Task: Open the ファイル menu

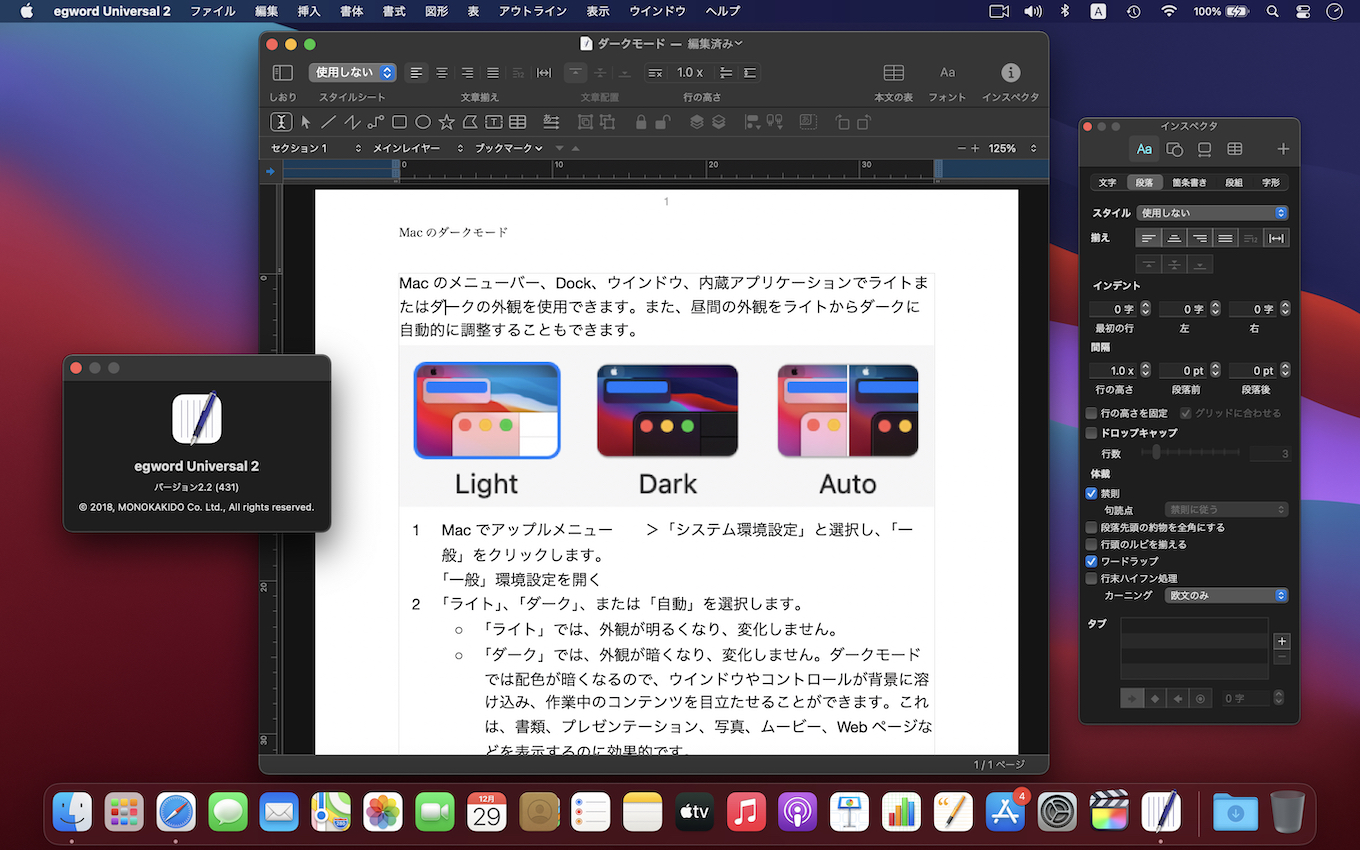Action: (x=212, y=11)
